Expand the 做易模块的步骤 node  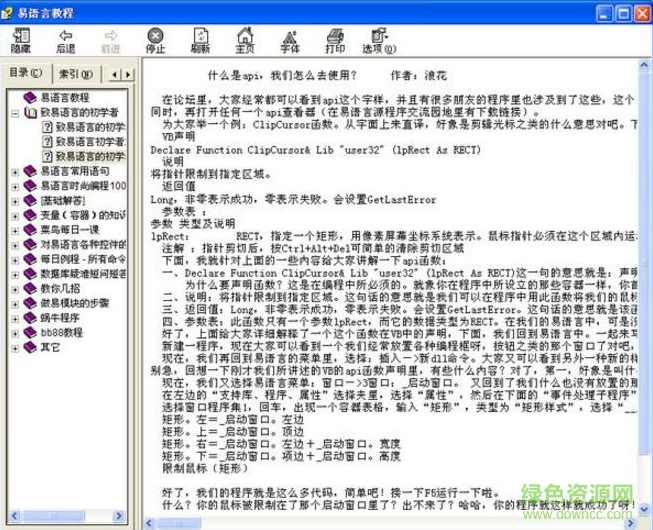15,304
